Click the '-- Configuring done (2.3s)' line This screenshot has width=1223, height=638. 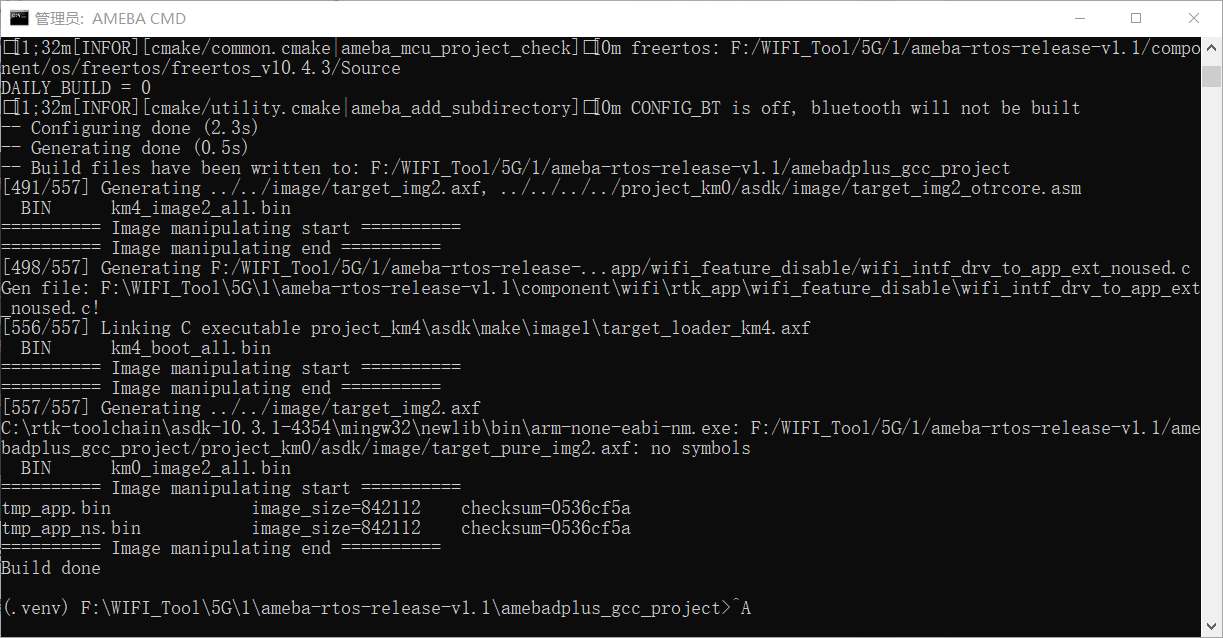130,128
